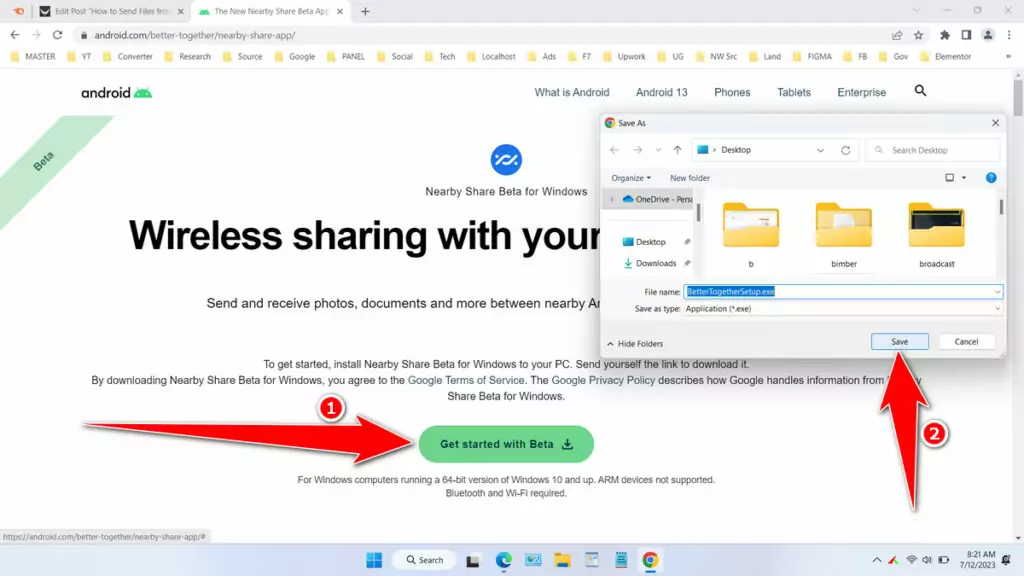The height and width of the screenshot is (576, 1024).
Task: Click the taskbar Search box
Action: [x=424, y=560]
